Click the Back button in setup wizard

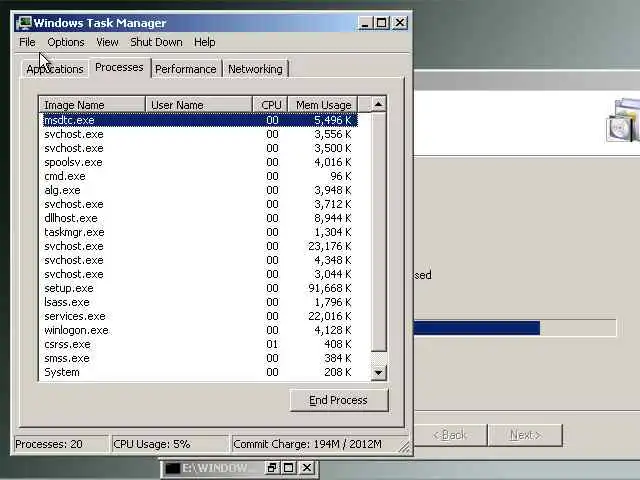click(450, 435)
